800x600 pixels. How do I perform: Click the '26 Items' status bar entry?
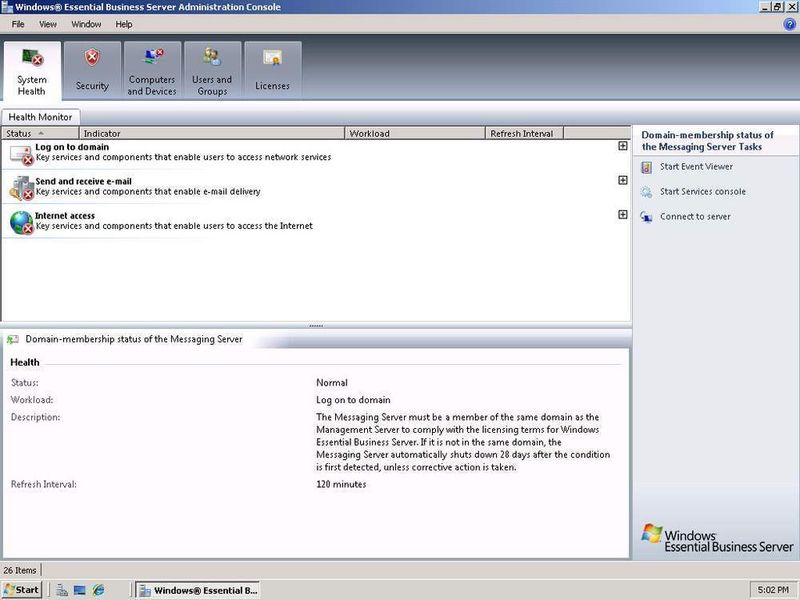click(20, 570)
